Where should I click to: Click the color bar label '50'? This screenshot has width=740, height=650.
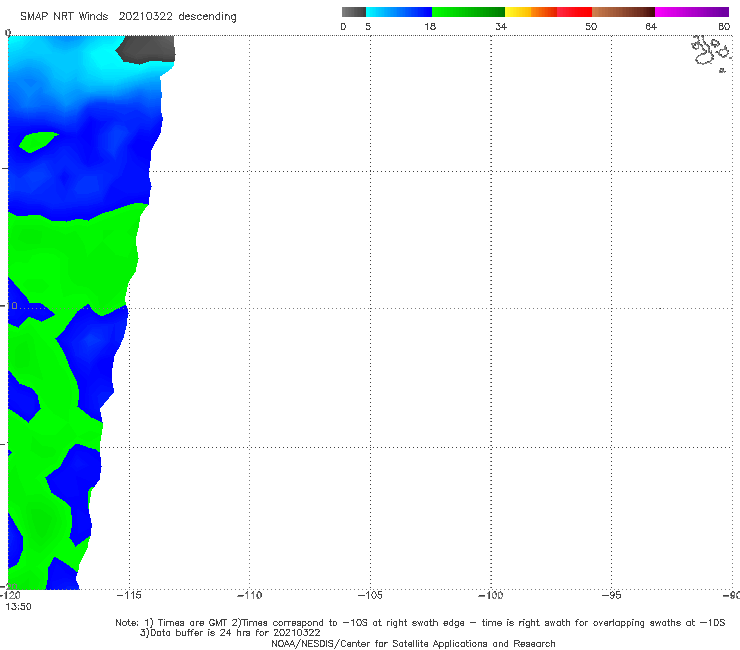pyautogui.click(x=591, y=27)
